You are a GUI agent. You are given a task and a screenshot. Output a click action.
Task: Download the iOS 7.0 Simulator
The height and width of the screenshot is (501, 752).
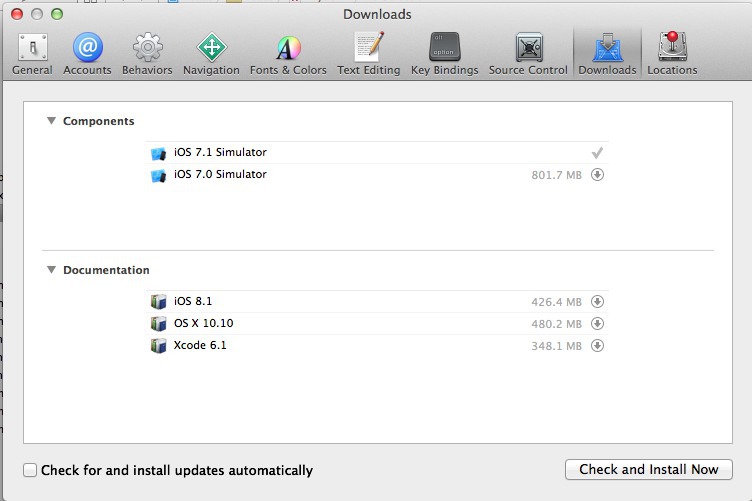click(x=597, y=175)
